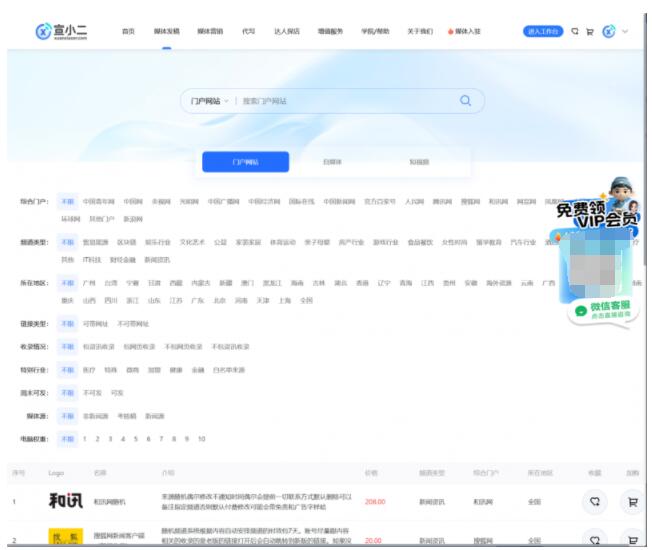Open the messages icon in top bar

tap(575, 31)
